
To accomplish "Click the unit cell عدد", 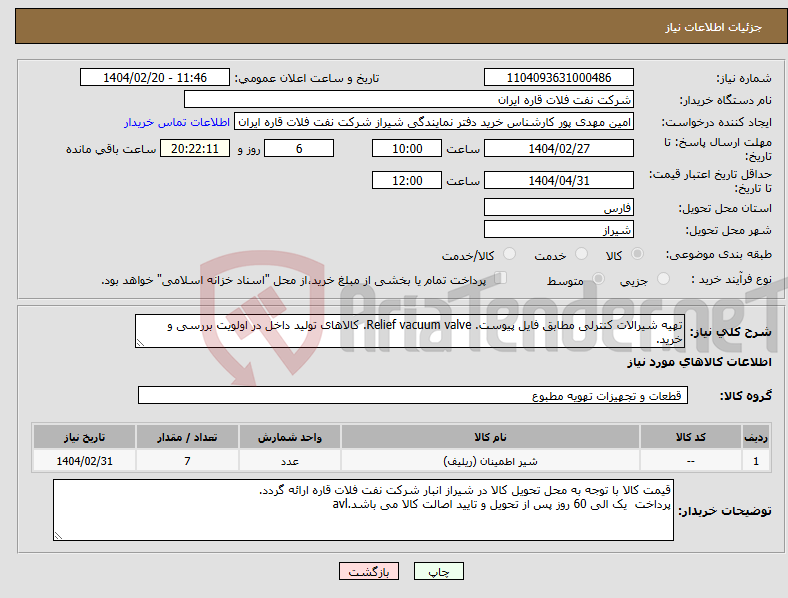I will (x=289, y=461).
